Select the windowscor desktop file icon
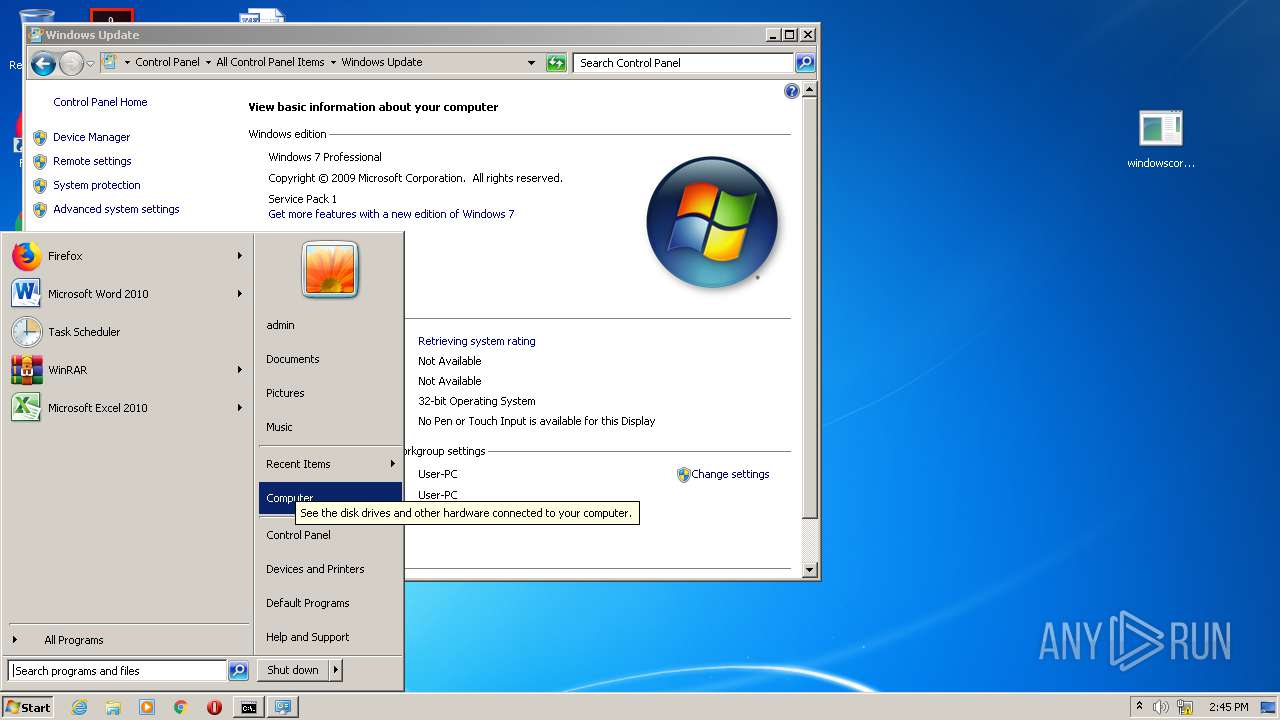The height and width of the screenshot is (720, 1280). pos(1161,139)
